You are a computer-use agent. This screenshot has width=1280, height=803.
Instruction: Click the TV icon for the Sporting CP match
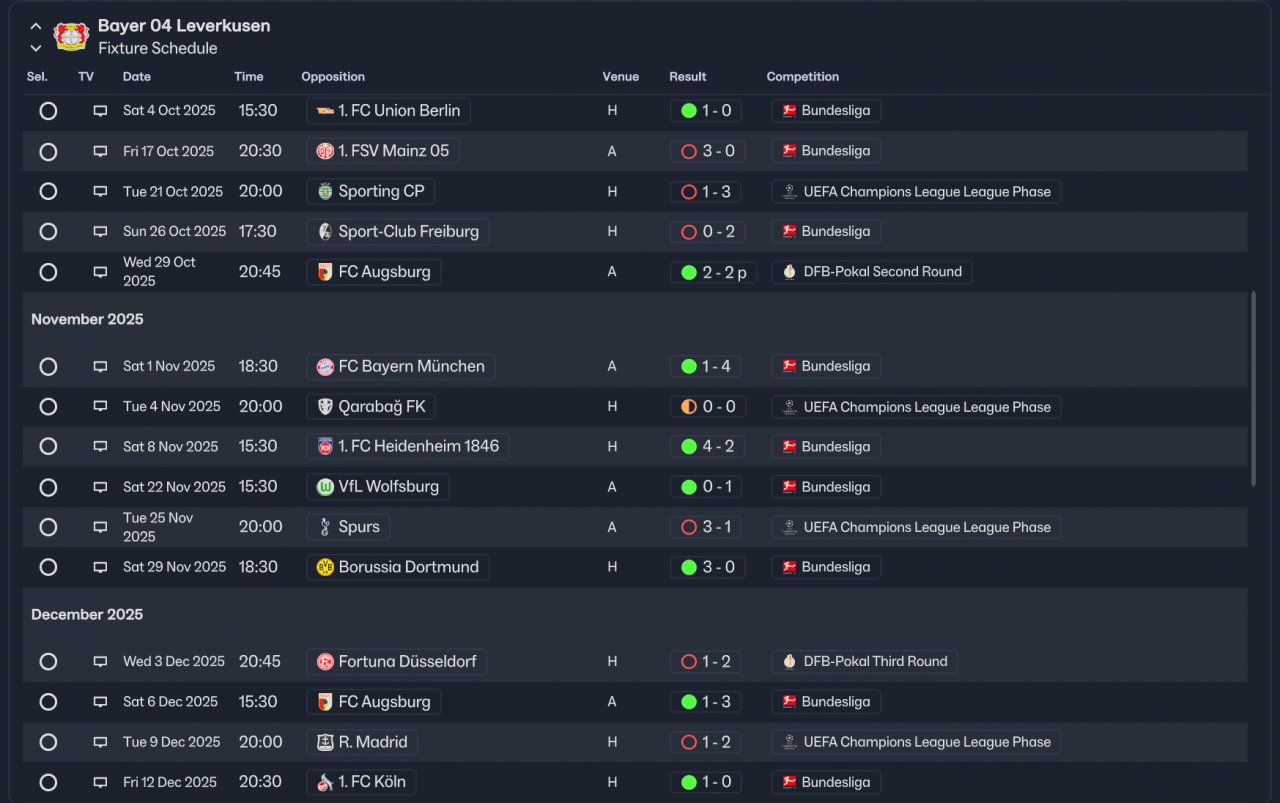(100, 191)
